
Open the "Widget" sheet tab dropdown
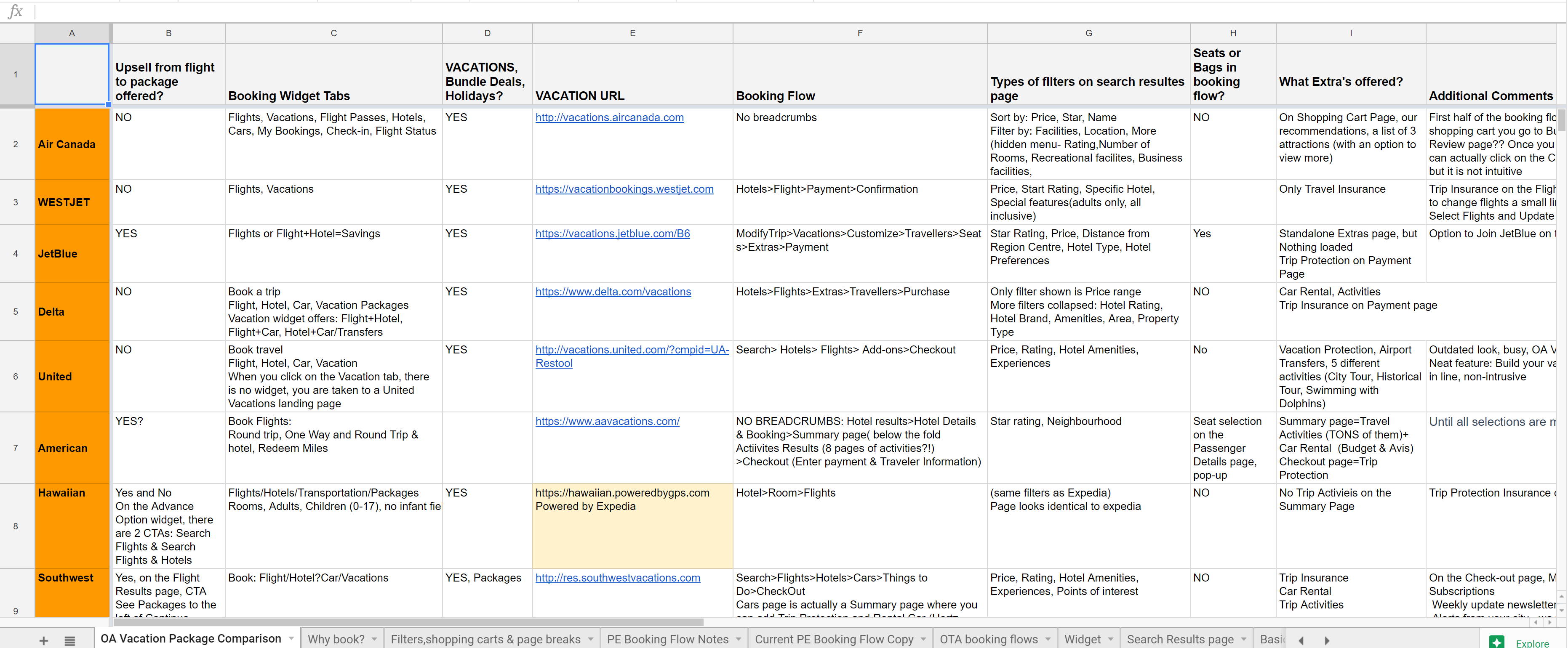[1109, 640]
